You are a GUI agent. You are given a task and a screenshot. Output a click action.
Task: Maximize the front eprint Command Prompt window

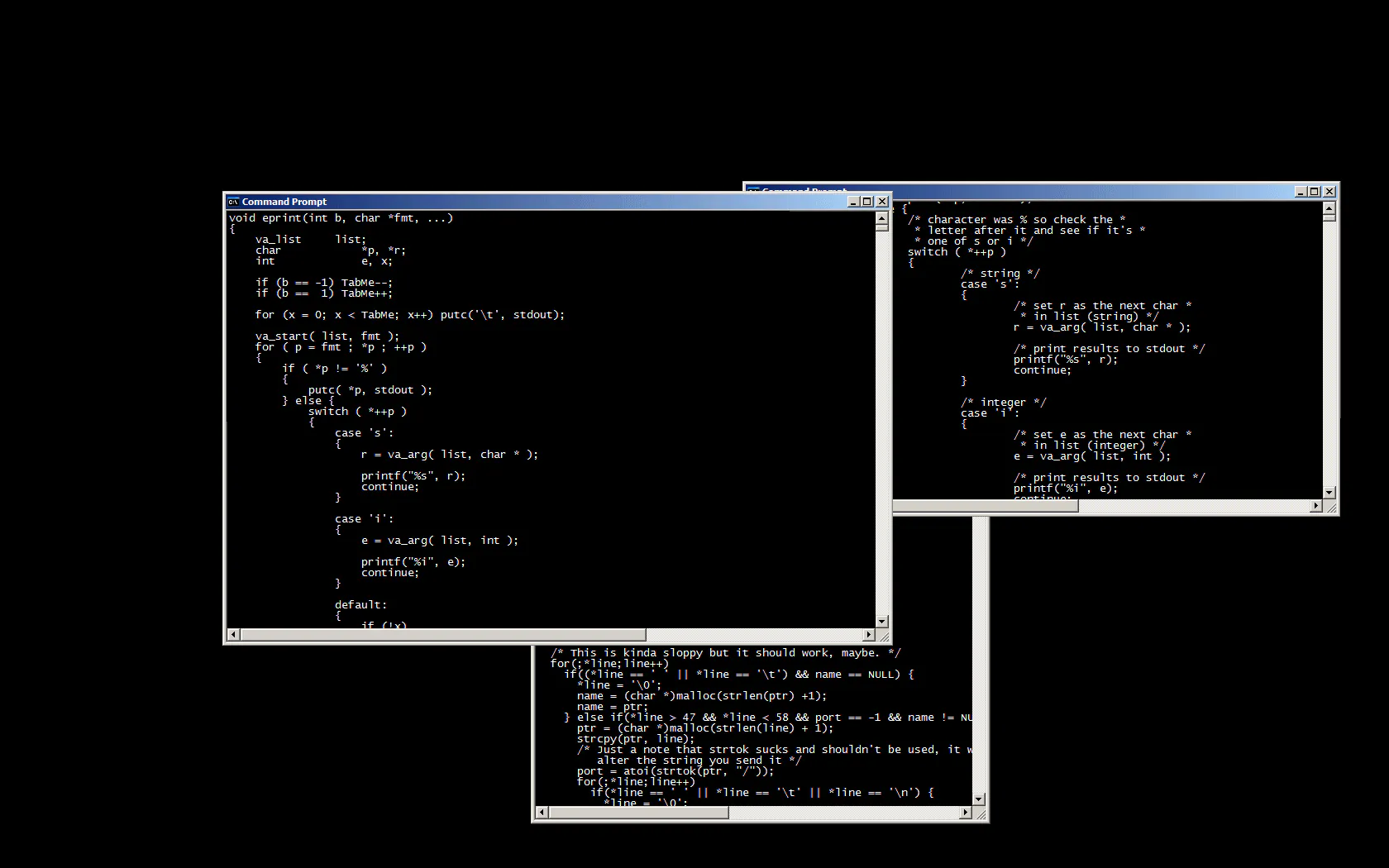pyautogui.click(x=867, y=202)
